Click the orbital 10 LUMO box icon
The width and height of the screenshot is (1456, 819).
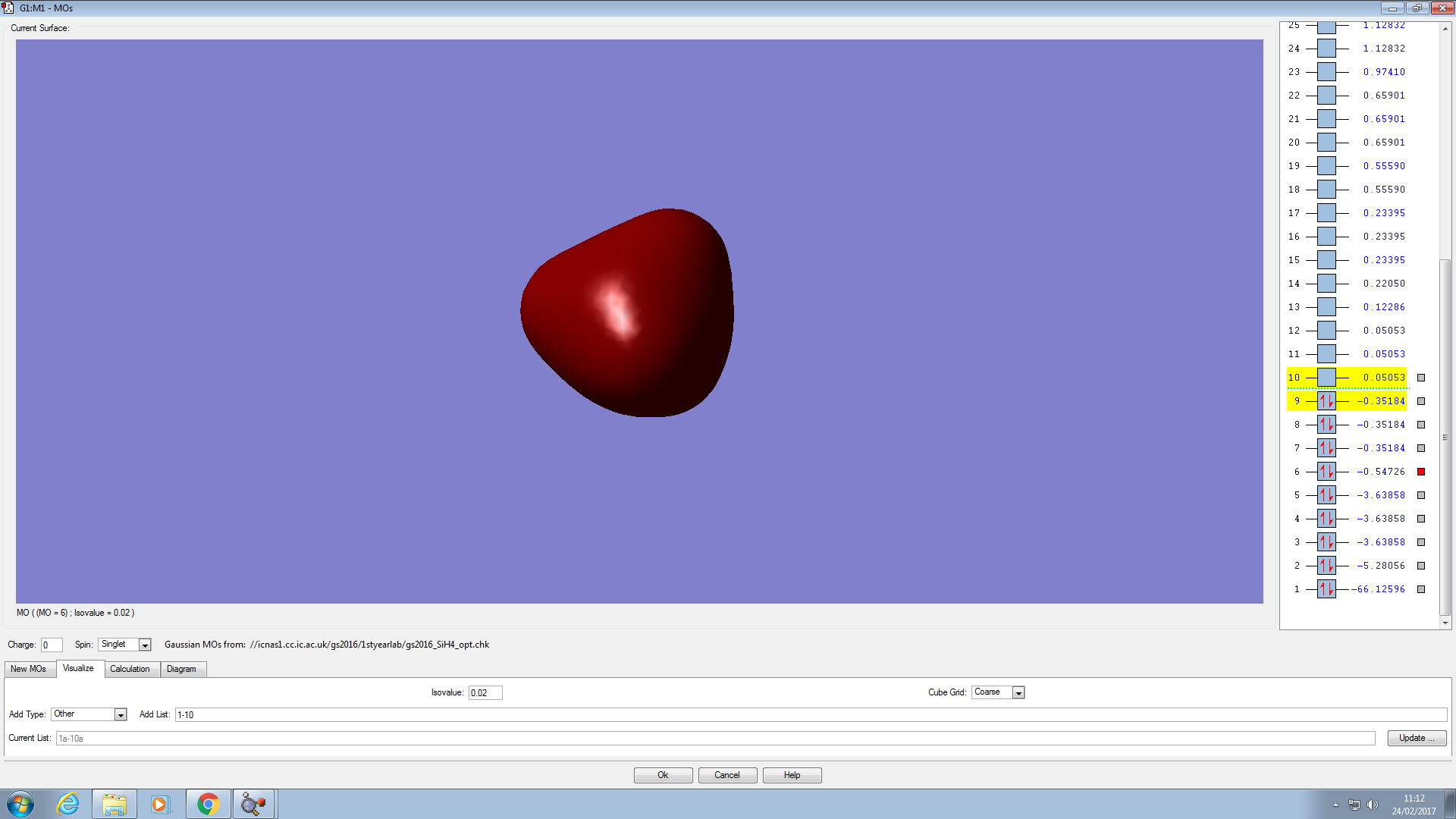(x=1326, y=378)
